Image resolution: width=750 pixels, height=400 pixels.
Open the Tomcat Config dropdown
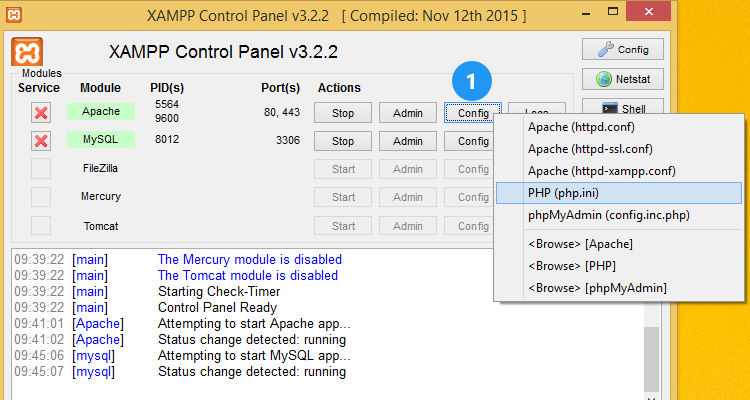click(469, 225)
